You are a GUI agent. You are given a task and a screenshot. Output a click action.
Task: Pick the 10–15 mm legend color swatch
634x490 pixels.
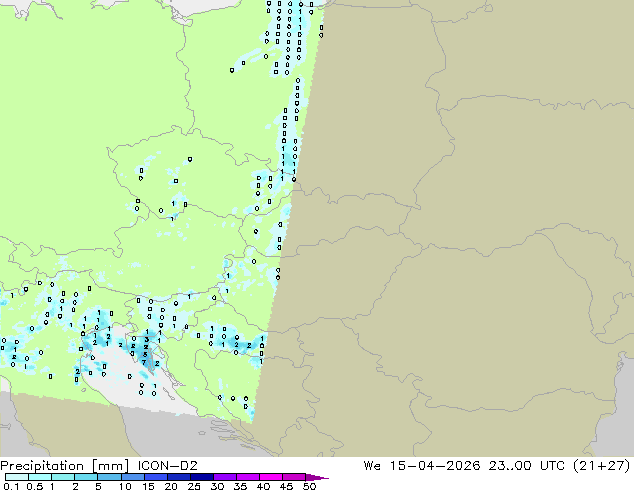tap(132, 477)
